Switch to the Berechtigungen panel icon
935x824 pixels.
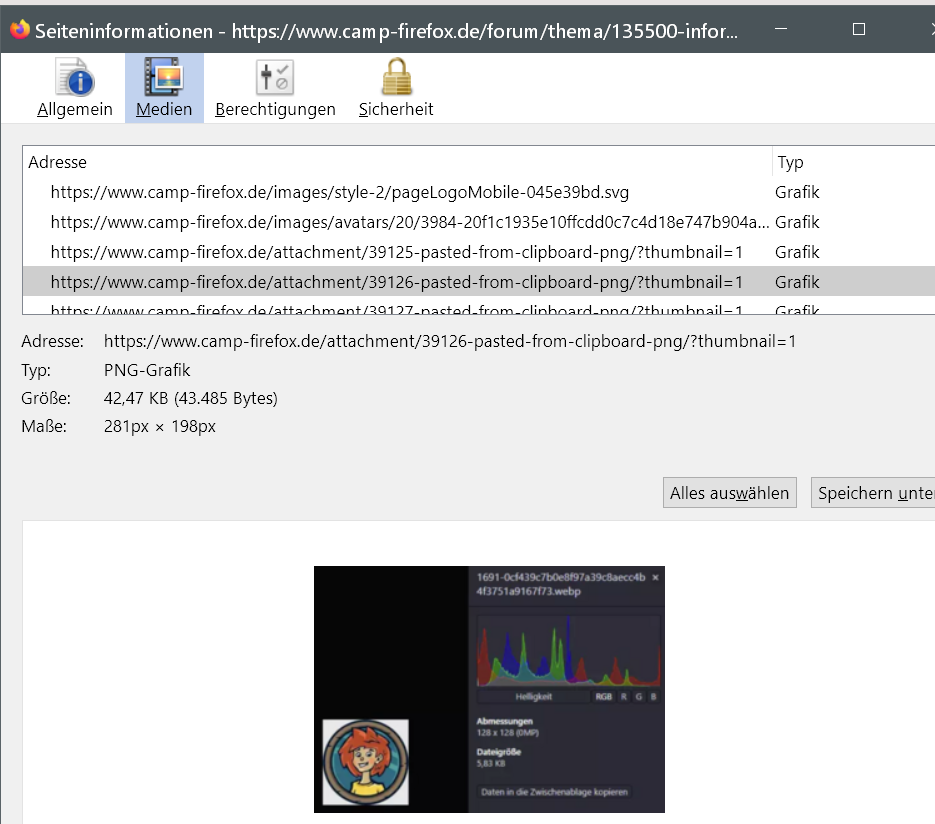click(x=275, y=88)
